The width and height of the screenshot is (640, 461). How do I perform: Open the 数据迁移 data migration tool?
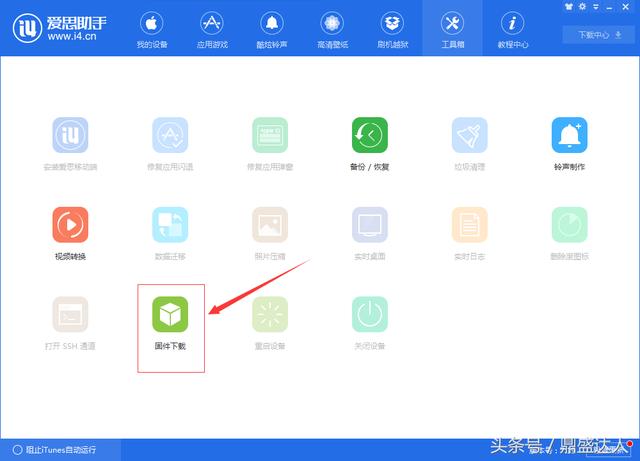(170, 225)
